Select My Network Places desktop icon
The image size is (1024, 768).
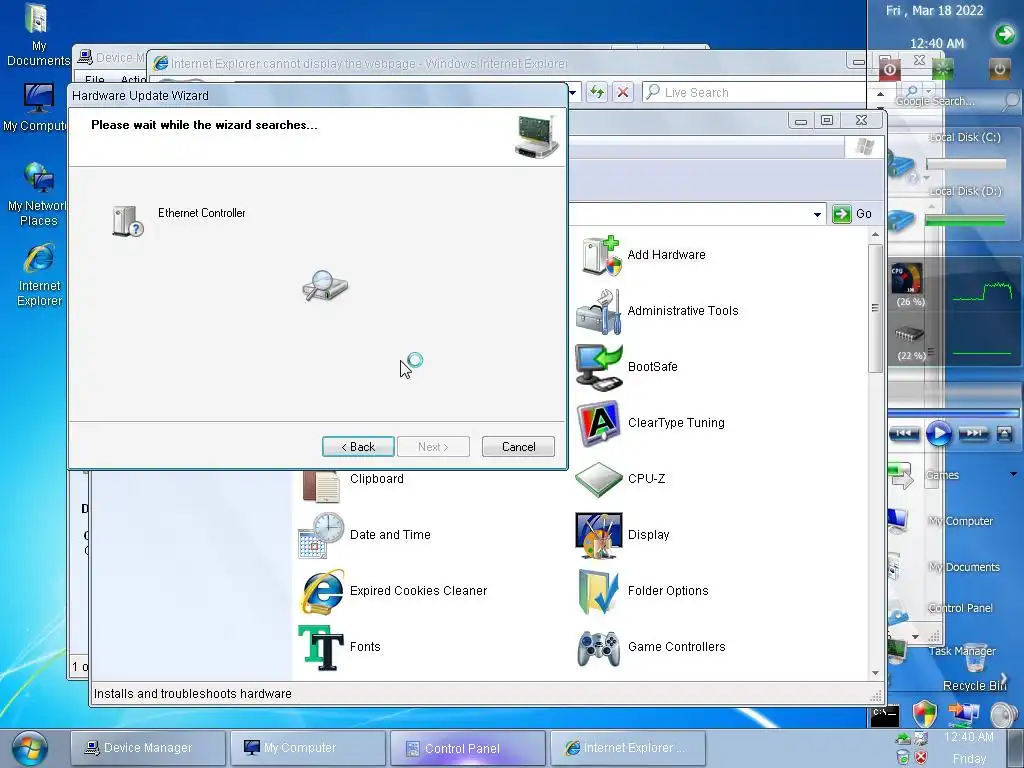(x=37, y=194)
